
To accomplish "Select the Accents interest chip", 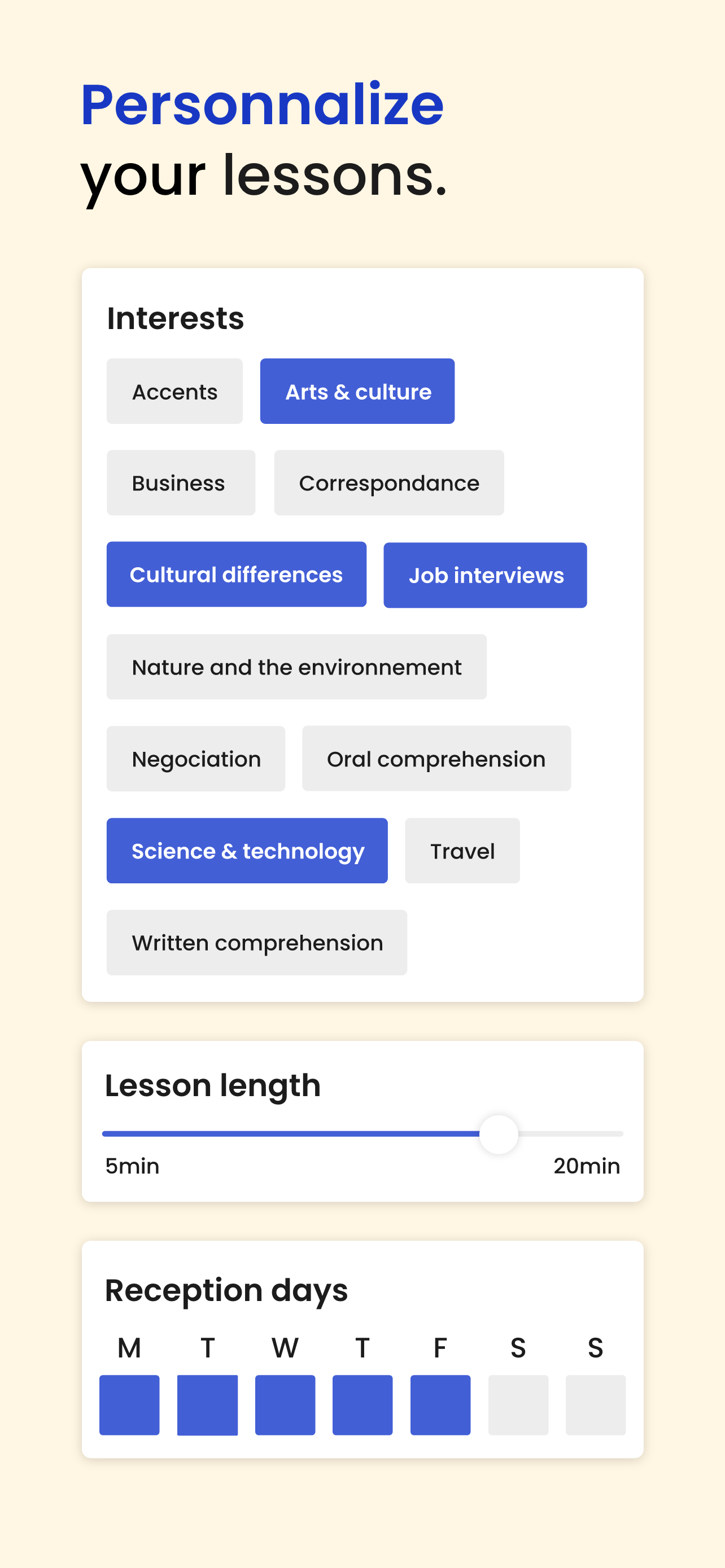I will click(x=174, y=391).
